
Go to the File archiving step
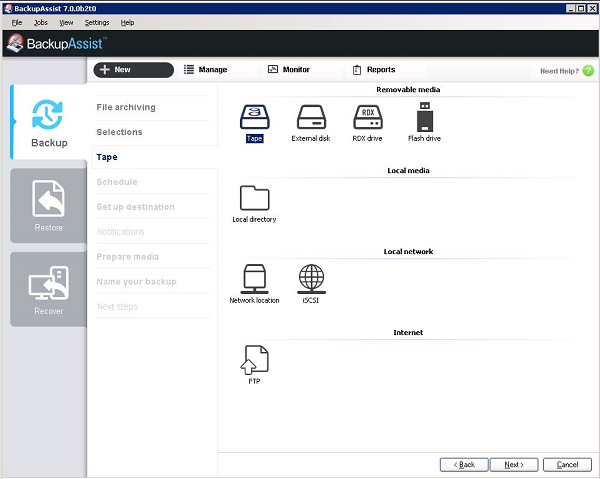pos(152,108)
